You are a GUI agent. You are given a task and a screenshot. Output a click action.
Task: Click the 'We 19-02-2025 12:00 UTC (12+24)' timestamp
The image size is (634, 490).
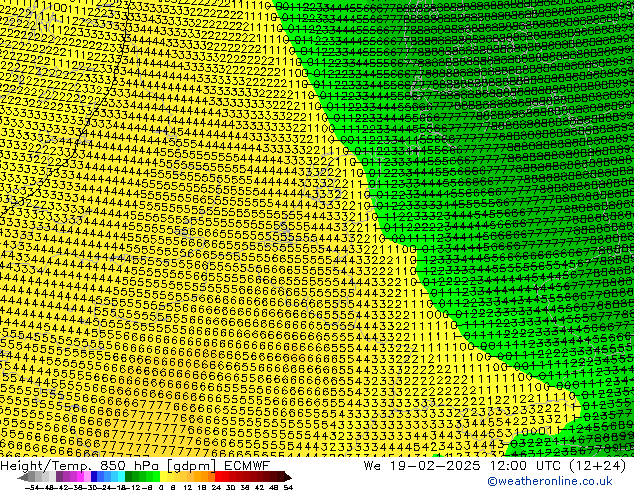click(x=495, y=465)
